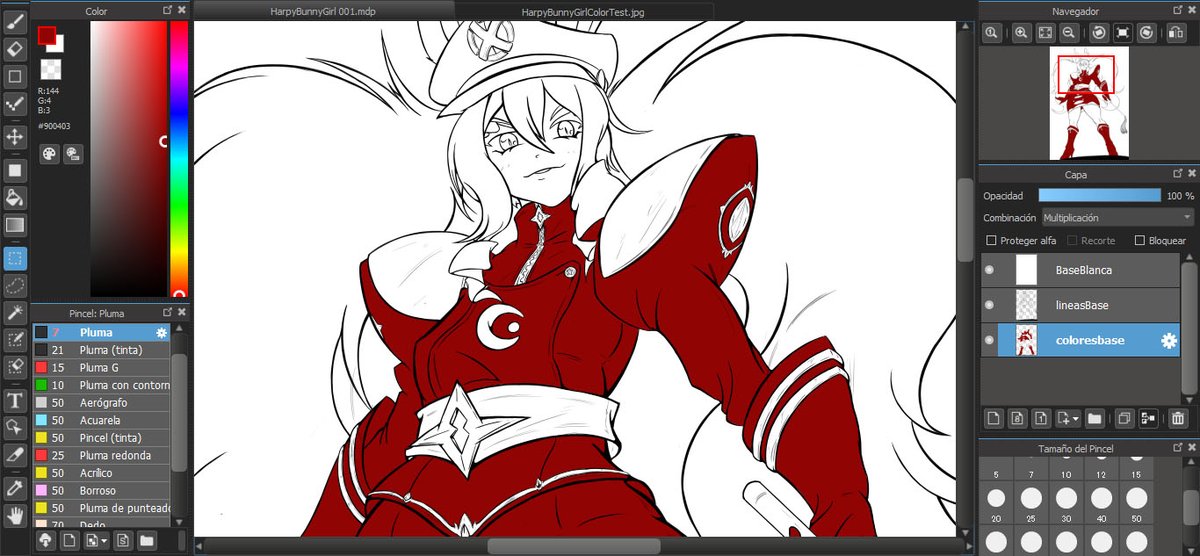1200x556 pixels.
Task: Fit canvas to window in Navegador
Action: click(x=1045, y=33)
